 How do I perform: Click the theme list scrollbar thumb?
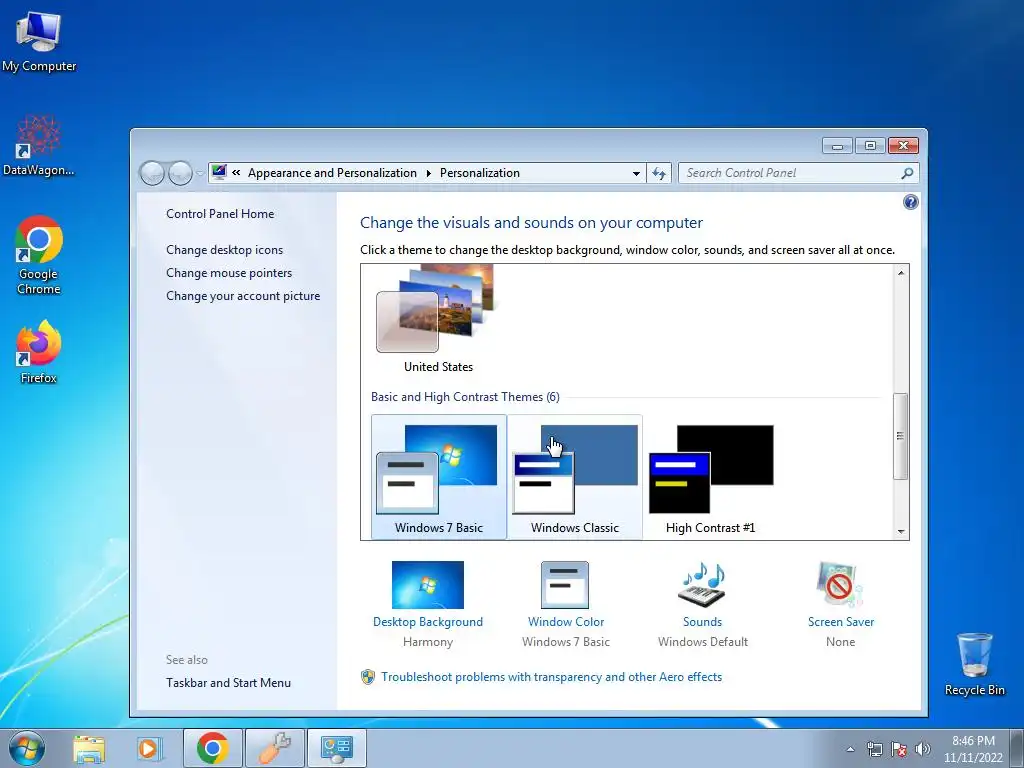(901, 436)
